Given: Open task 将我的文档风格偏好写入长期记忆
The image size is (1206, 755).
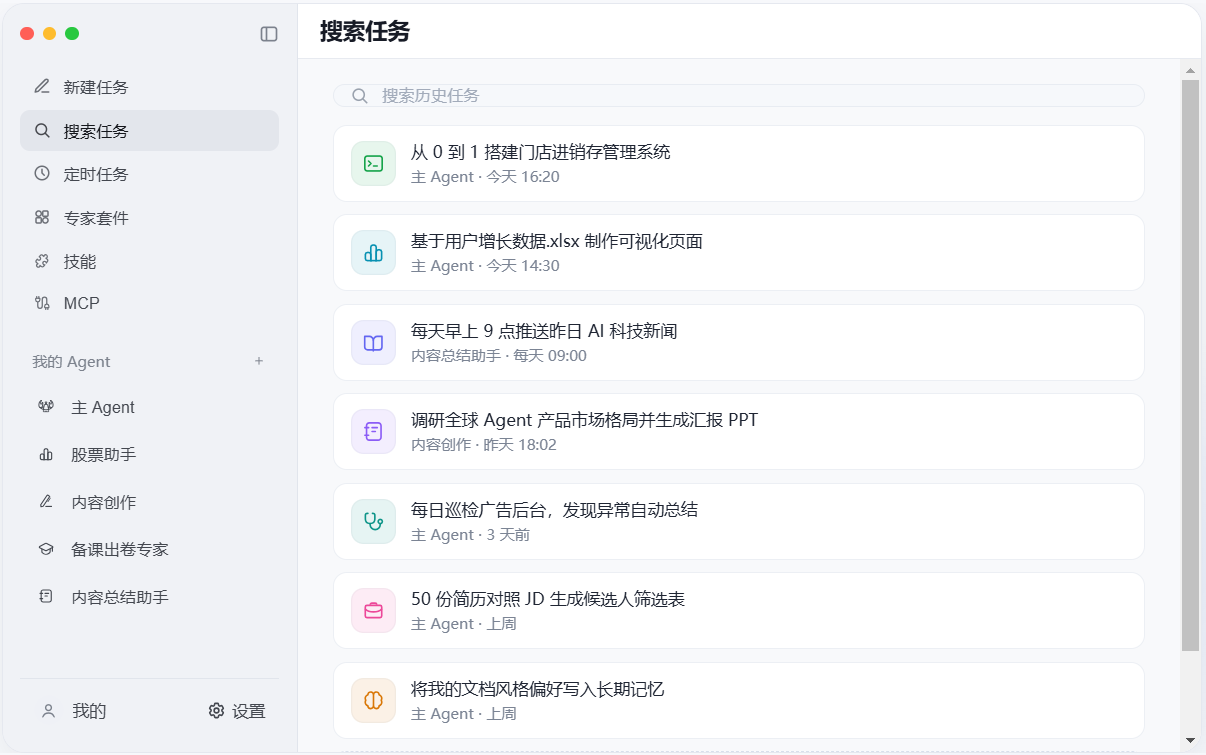Looking at the screenshot, I should point(739,701).
